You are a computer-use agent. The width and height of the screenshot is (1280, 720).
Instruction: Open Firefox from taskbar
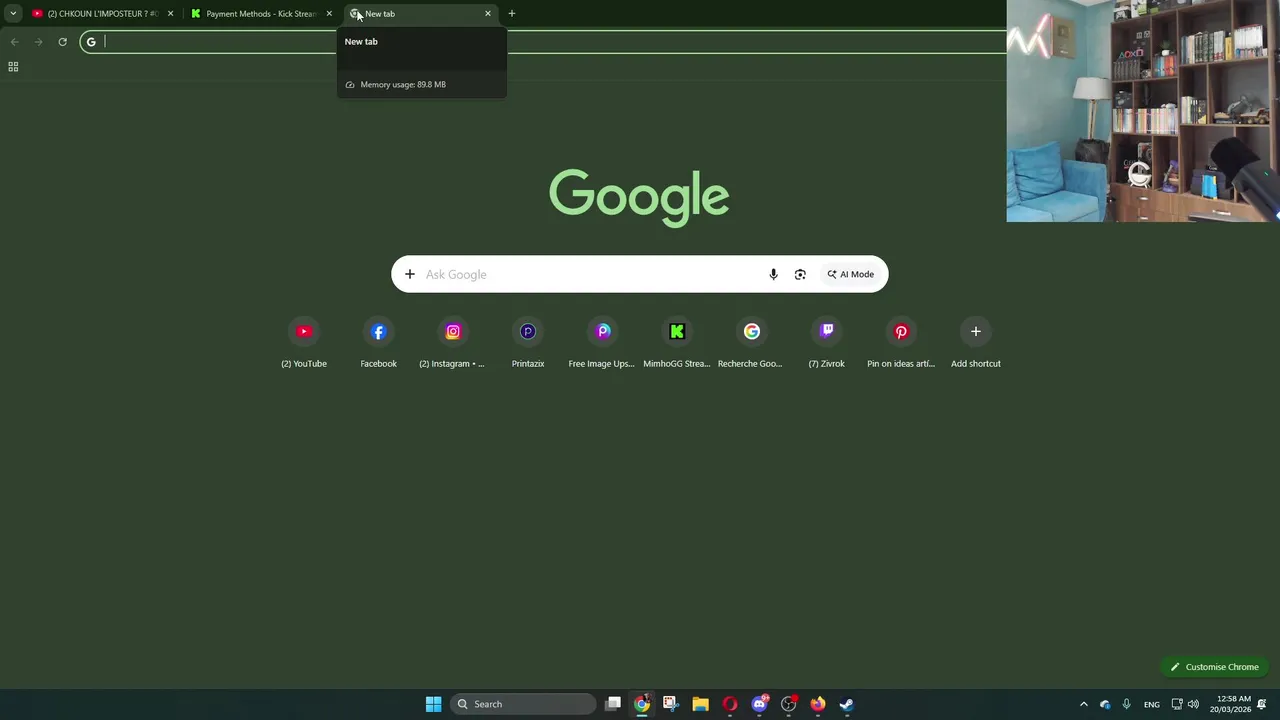pyautogui.click(x=818, y=704)
